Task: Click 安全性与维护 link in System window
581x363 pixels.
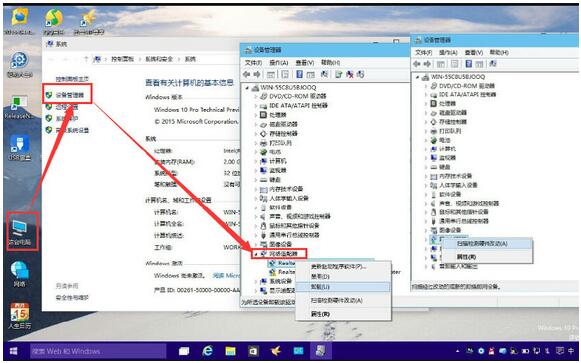Action: pyautogui.click(x=72, y=297)
